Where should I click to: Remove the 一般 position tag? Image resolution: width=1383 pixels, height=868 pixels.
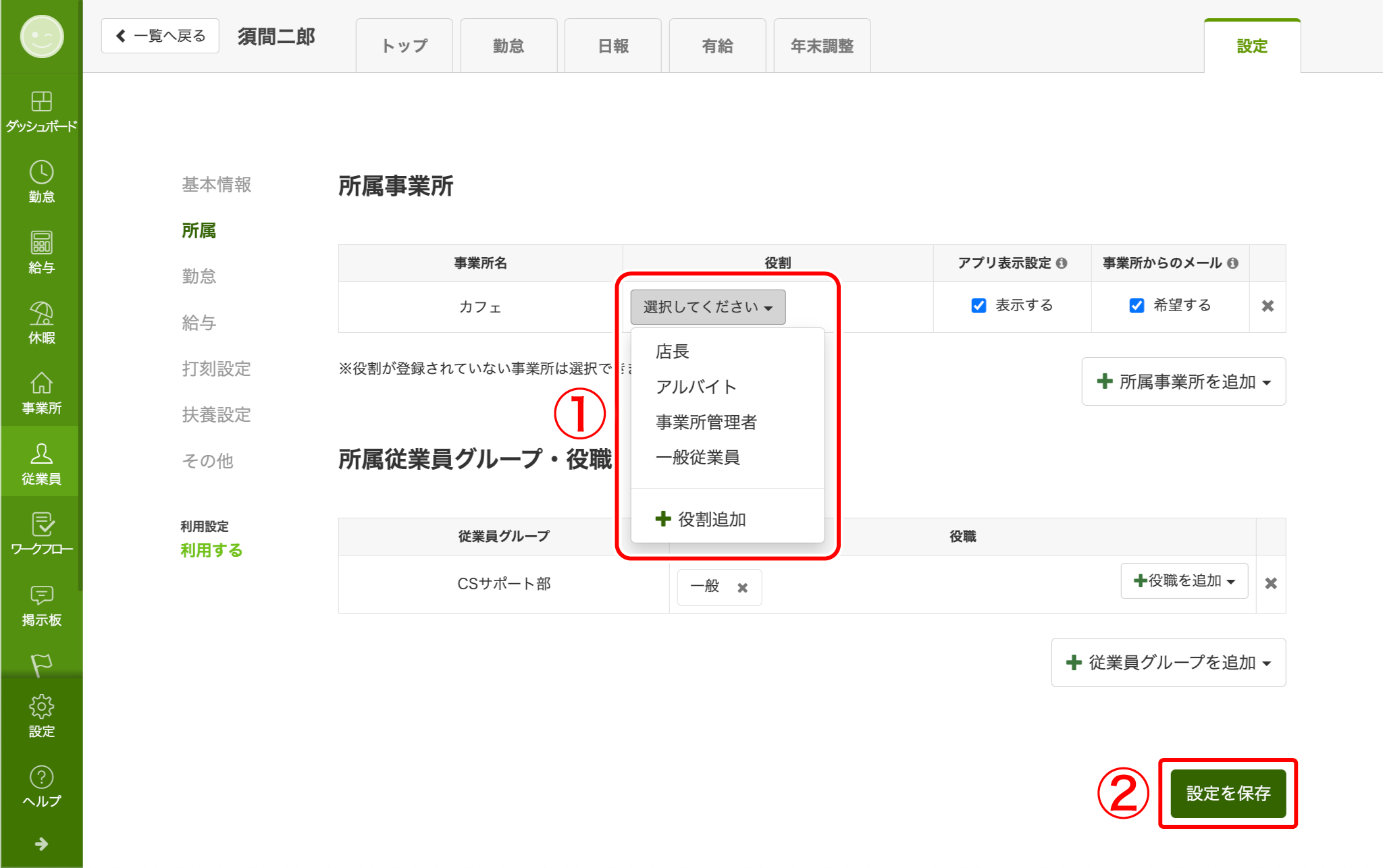pos(742,588)
